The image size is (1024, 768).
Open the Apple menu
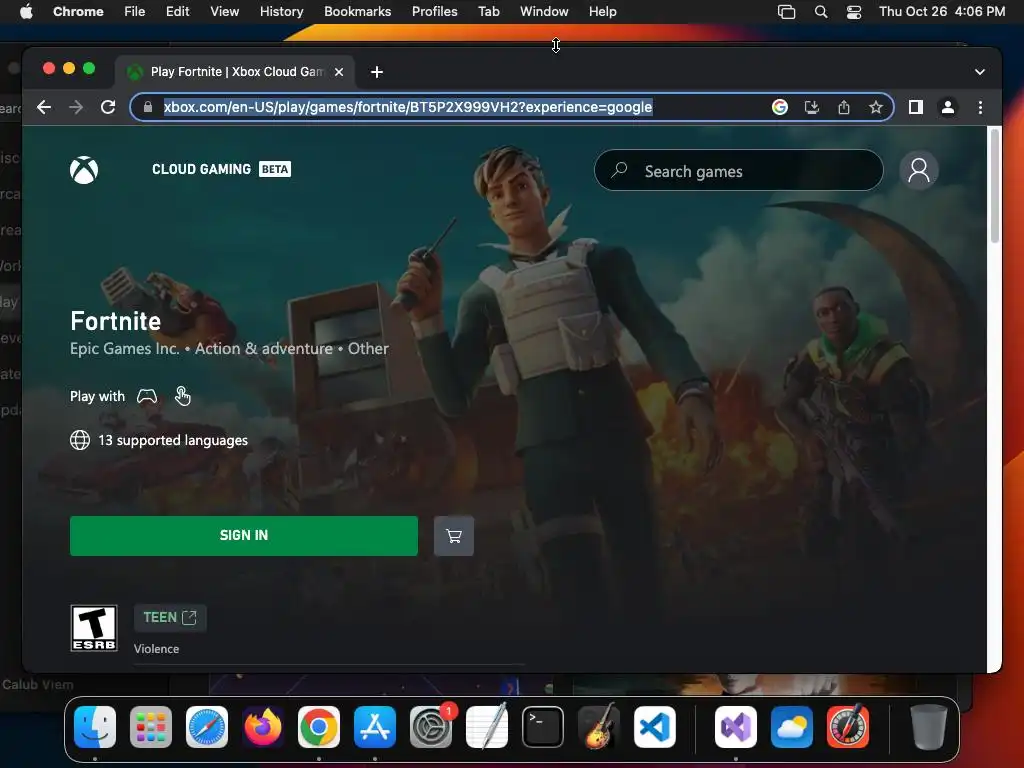(25, 12)
